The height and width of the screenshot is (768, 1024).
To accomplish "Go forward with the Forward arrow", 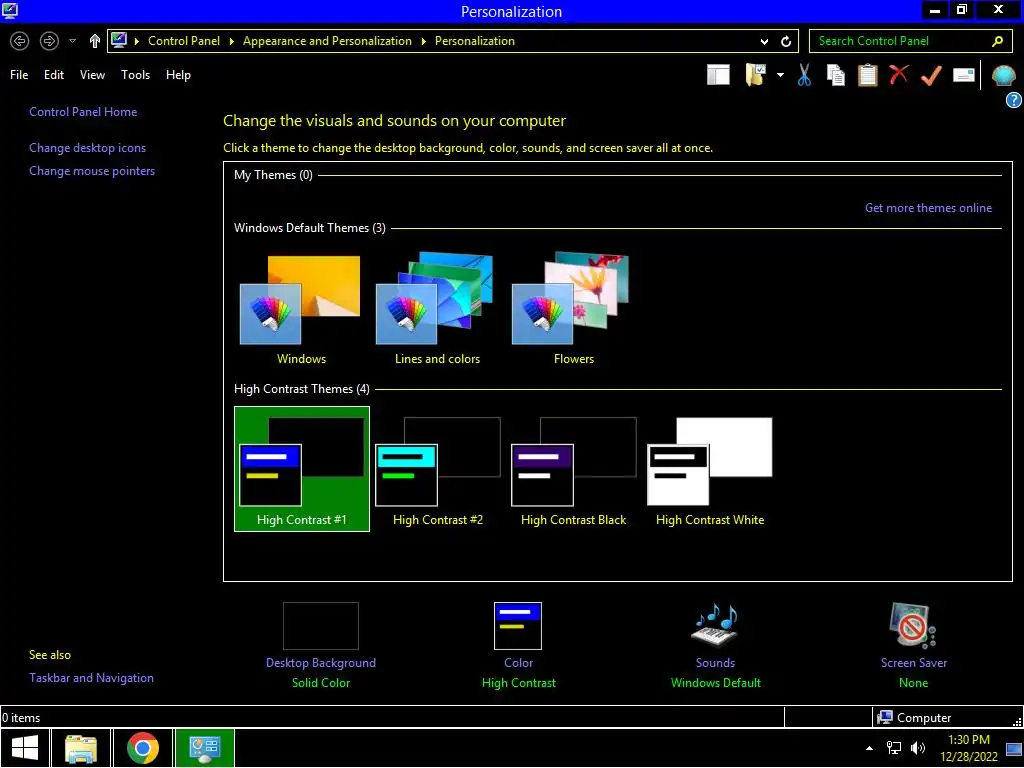I will (x=49, y=41).
